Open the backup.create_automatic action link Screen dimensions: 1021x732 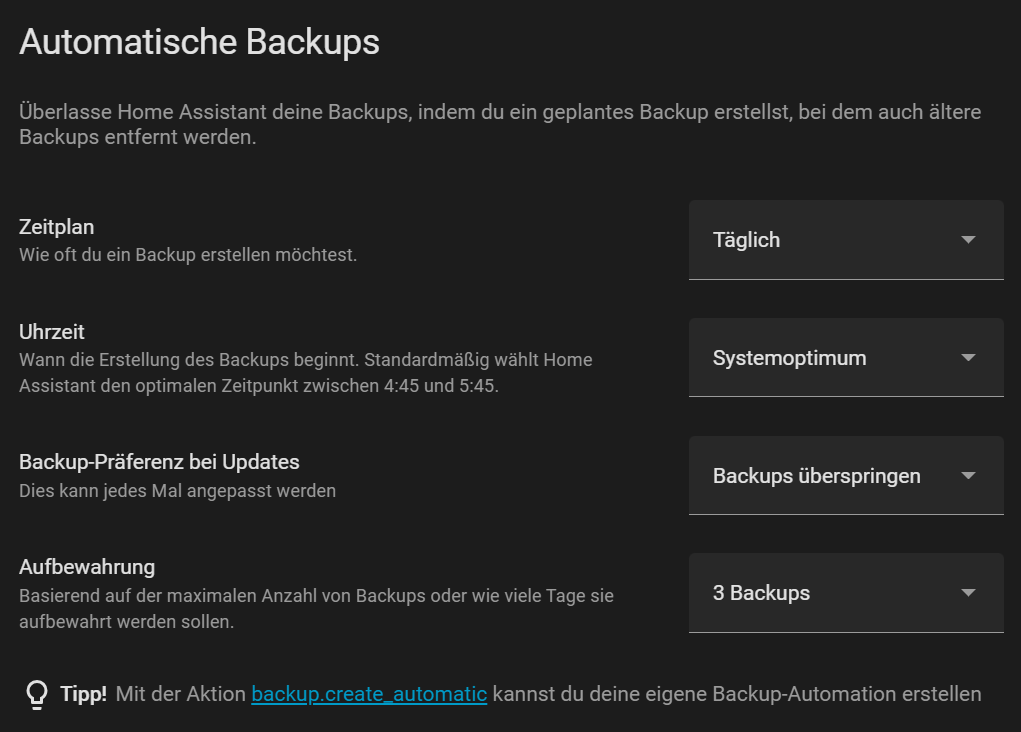point(369,693)
